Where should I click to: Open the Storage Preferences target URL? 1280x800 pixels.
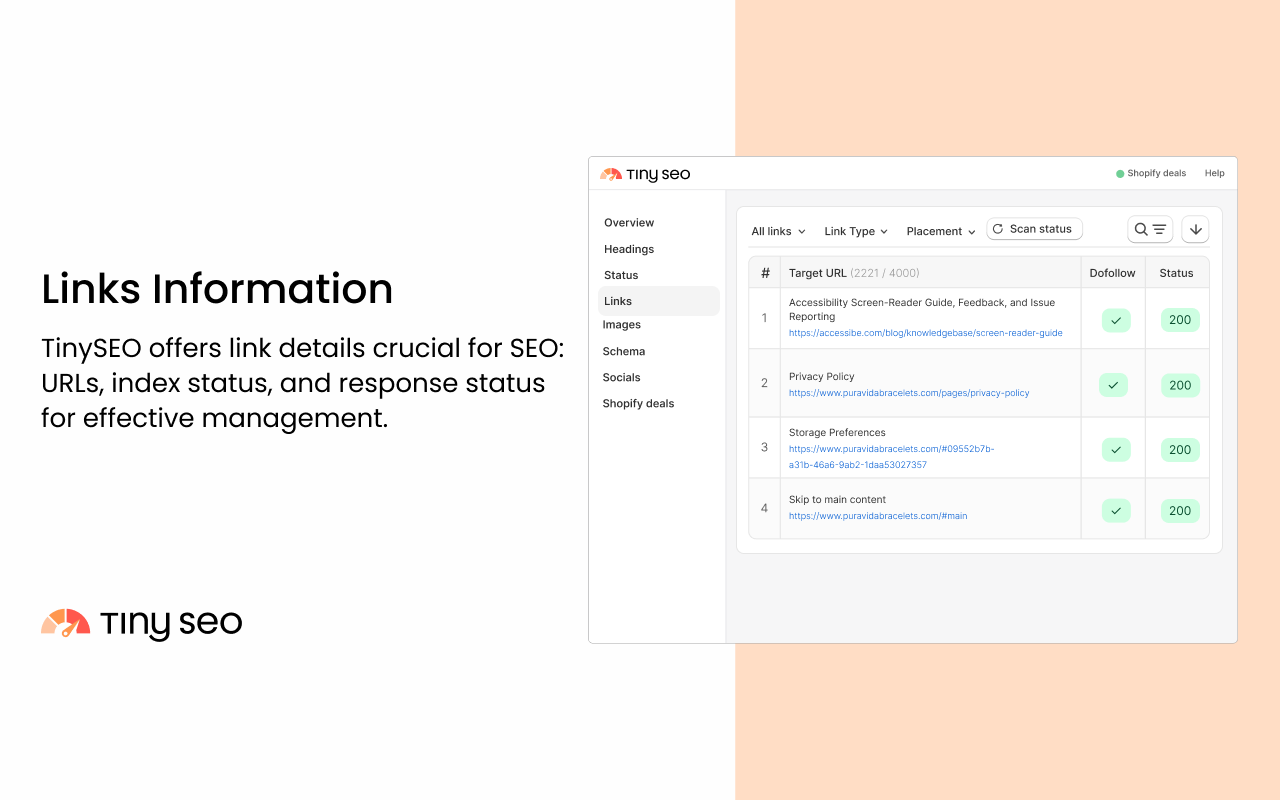point(892,457)
